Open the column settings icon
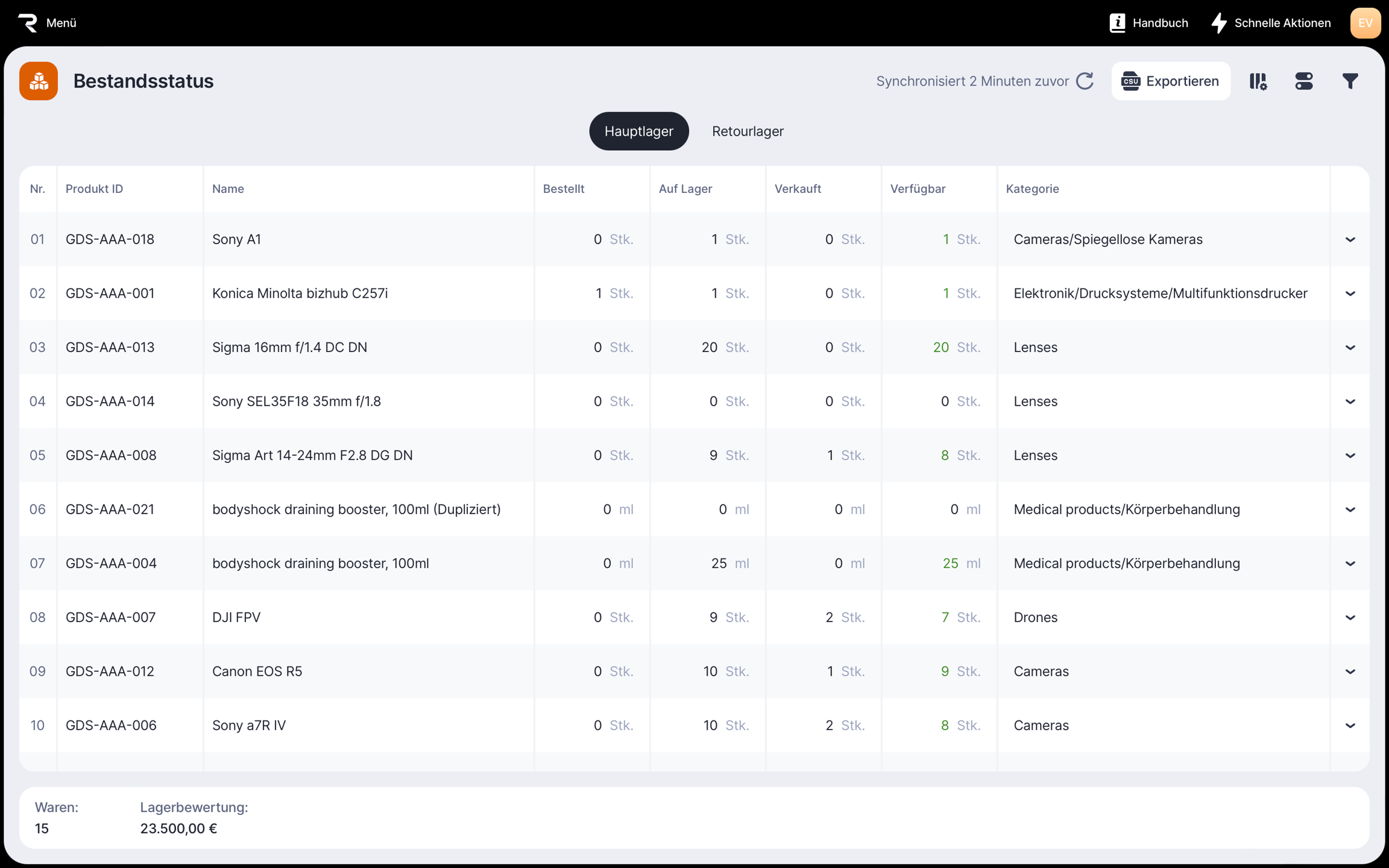This screenshot has height=868, width=1389. (1258, 81)
